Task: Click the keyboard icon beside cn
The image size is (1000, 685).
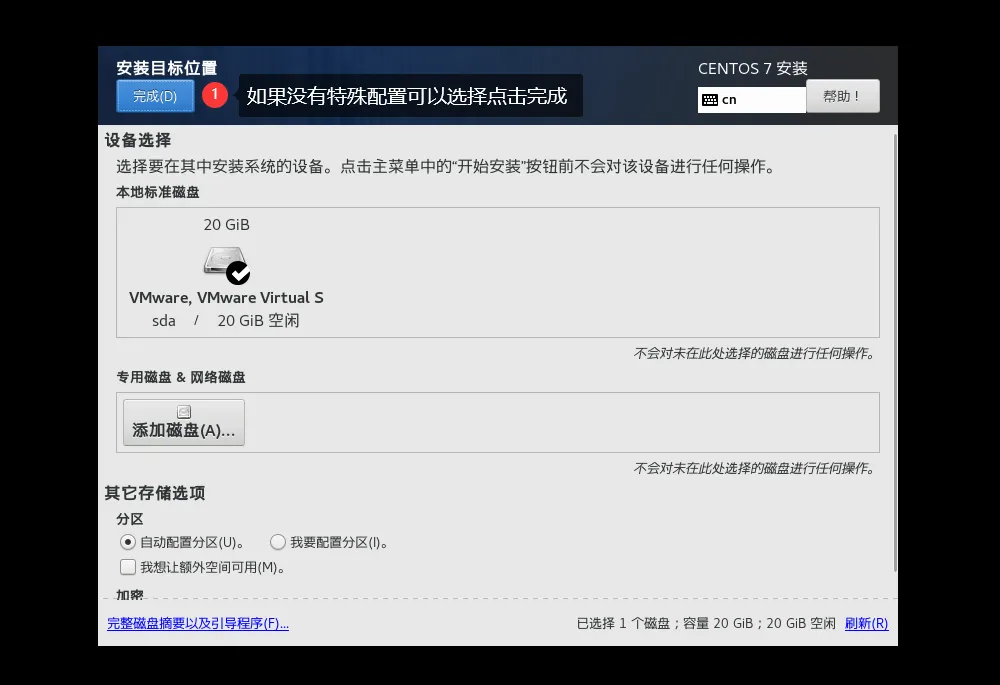Action: coord(710,100)
